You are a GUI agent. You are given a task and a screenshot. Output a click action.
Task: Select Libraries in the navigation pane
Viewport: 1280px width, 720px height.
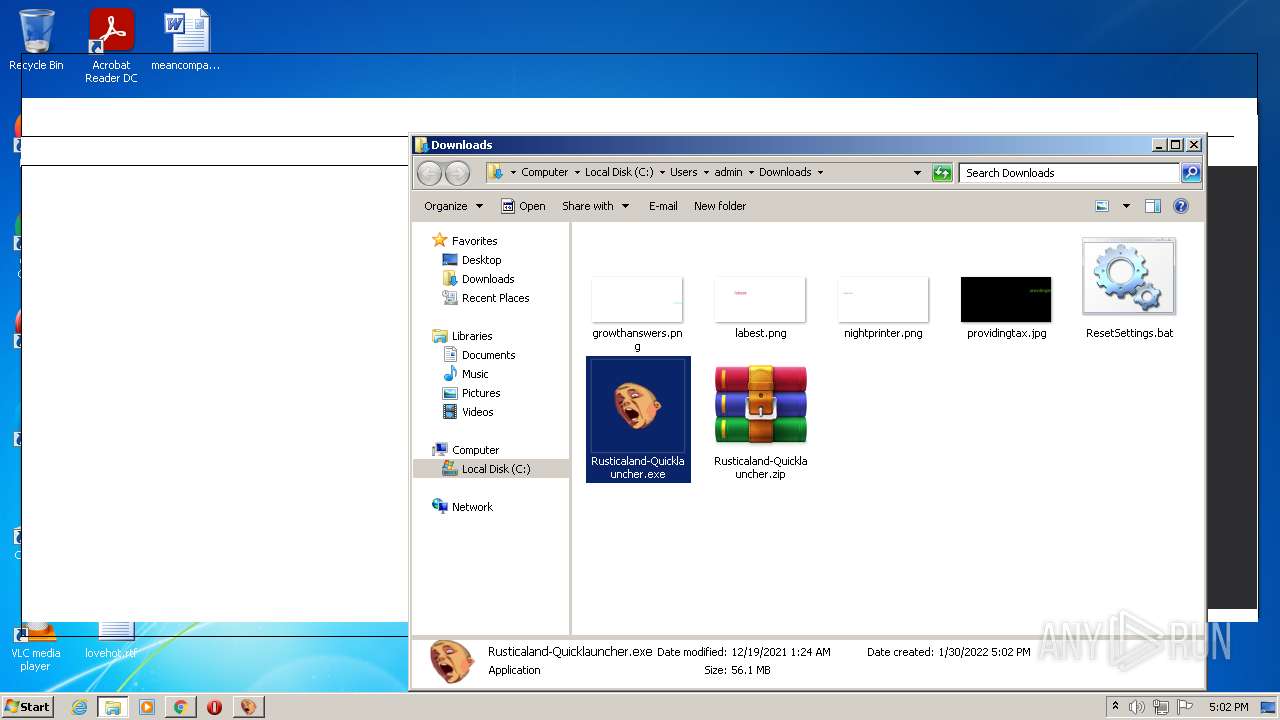[x=472, y=336]
